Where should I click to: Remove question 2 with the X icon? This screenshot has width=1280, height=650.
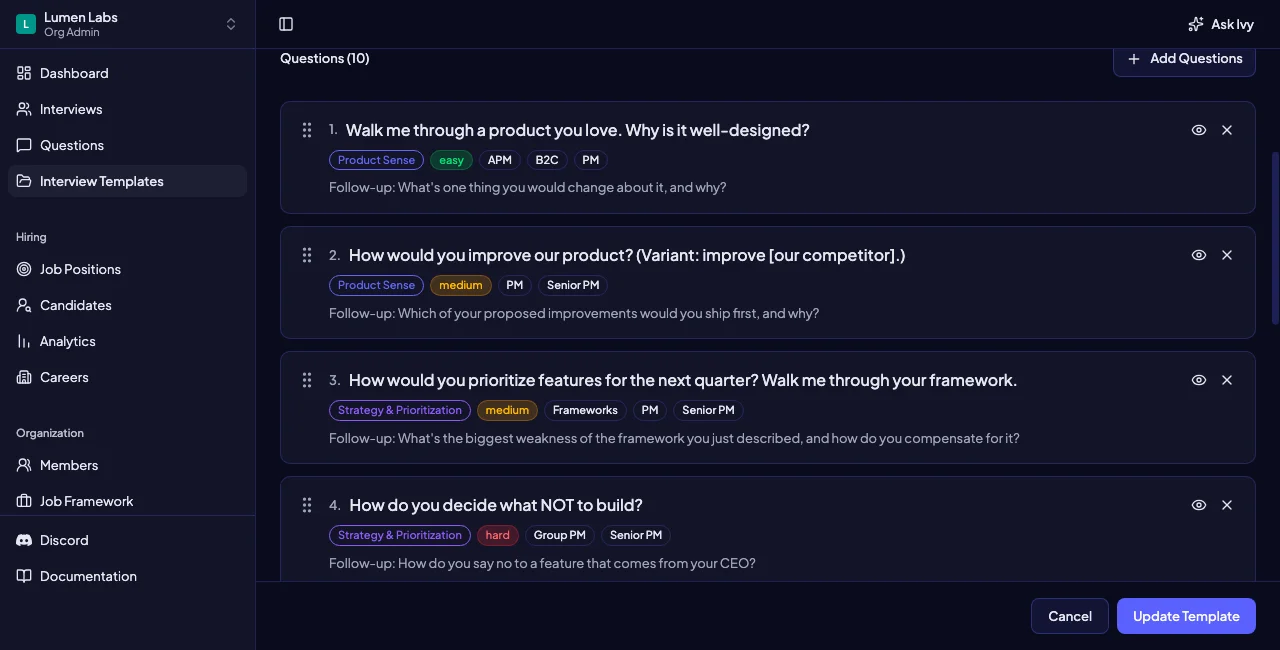point(1227,255)
